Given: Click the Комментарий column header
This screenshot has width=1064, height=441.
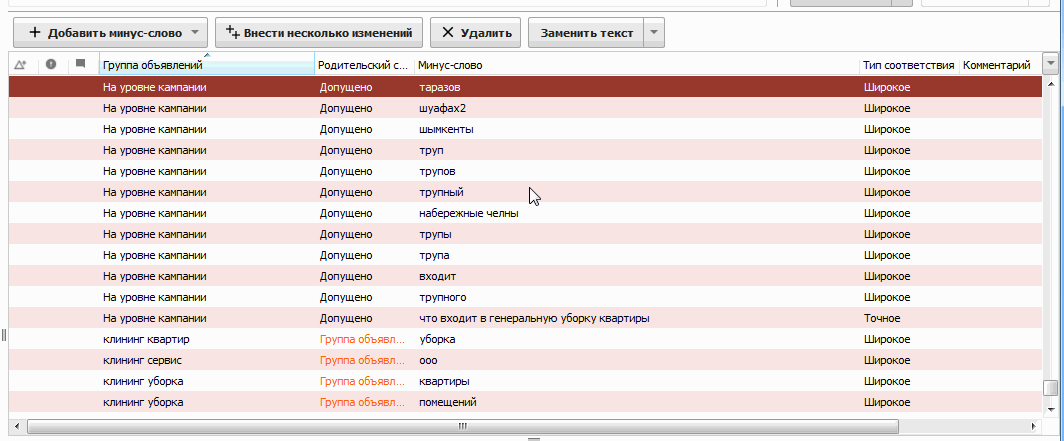Looking at the screenshot, I should [996, 65].
